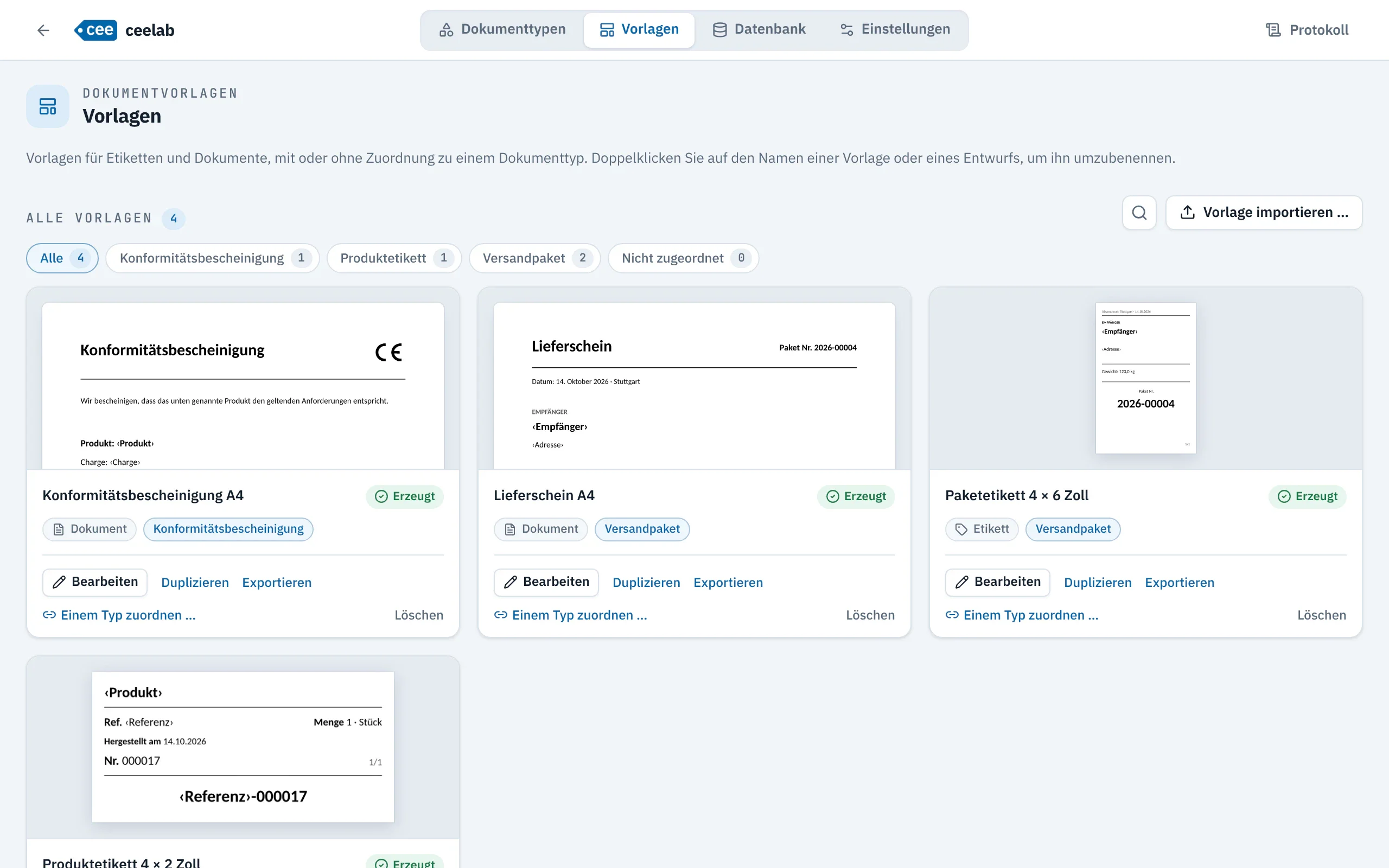The width and height of the screenshot is (1389, 868).
Task: Filter by Konformitätsbescheinigung chip
Action: point(212,258)
